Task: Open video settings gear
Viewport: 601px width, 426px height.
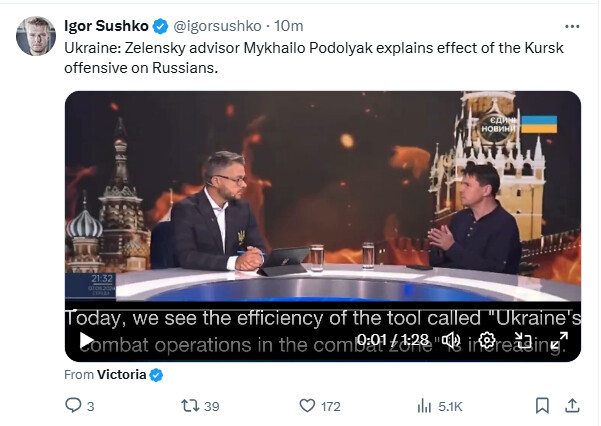Action: pyautogui.click(x=488, y=341)
